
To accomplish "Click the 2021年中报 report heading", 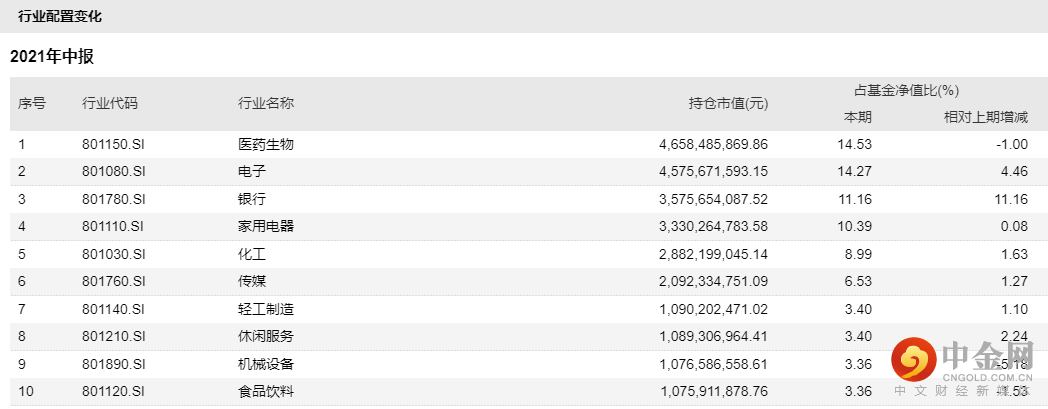I will [x=52, y=57].
